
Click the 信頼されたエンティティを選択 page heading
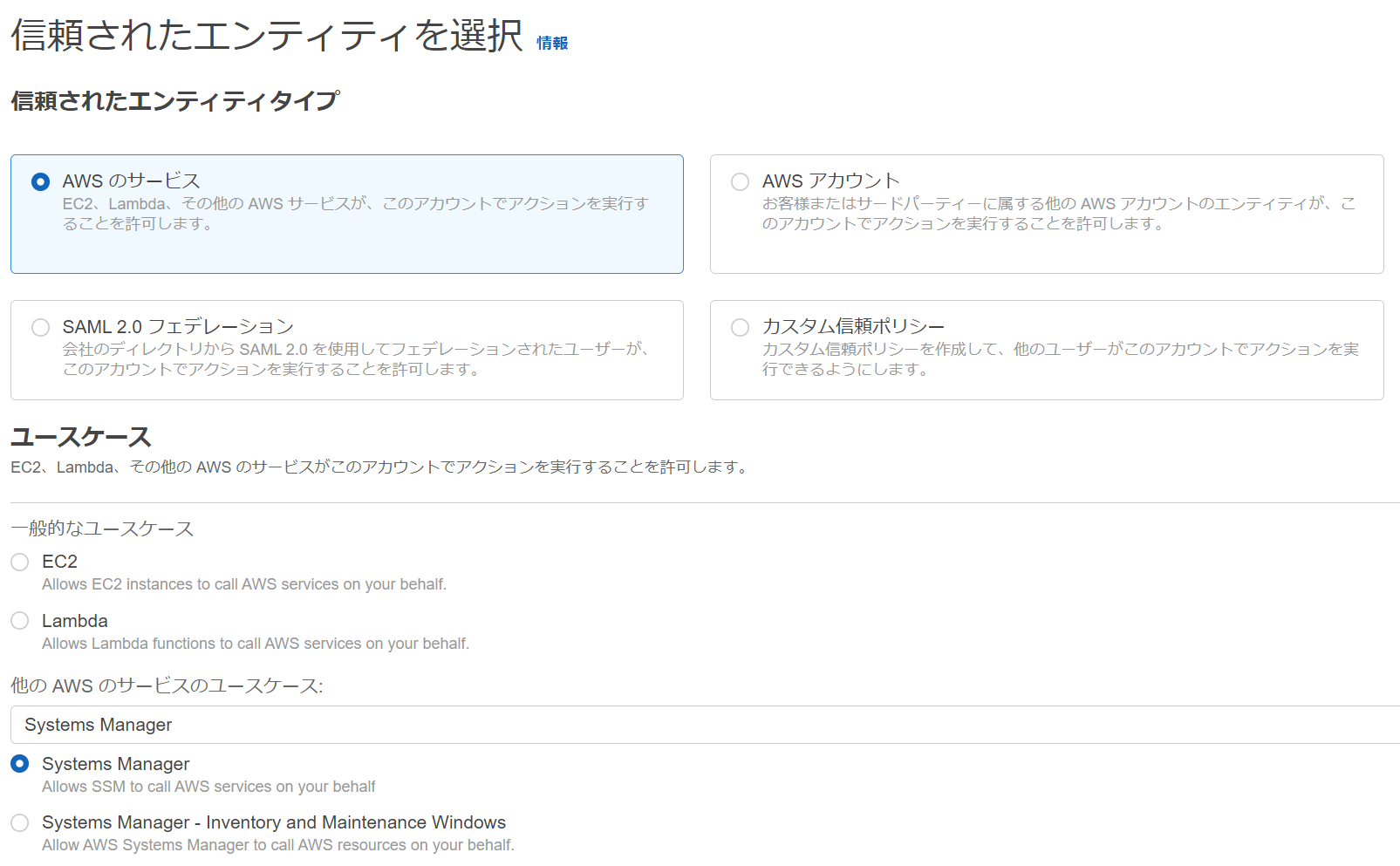coord(267,36)
